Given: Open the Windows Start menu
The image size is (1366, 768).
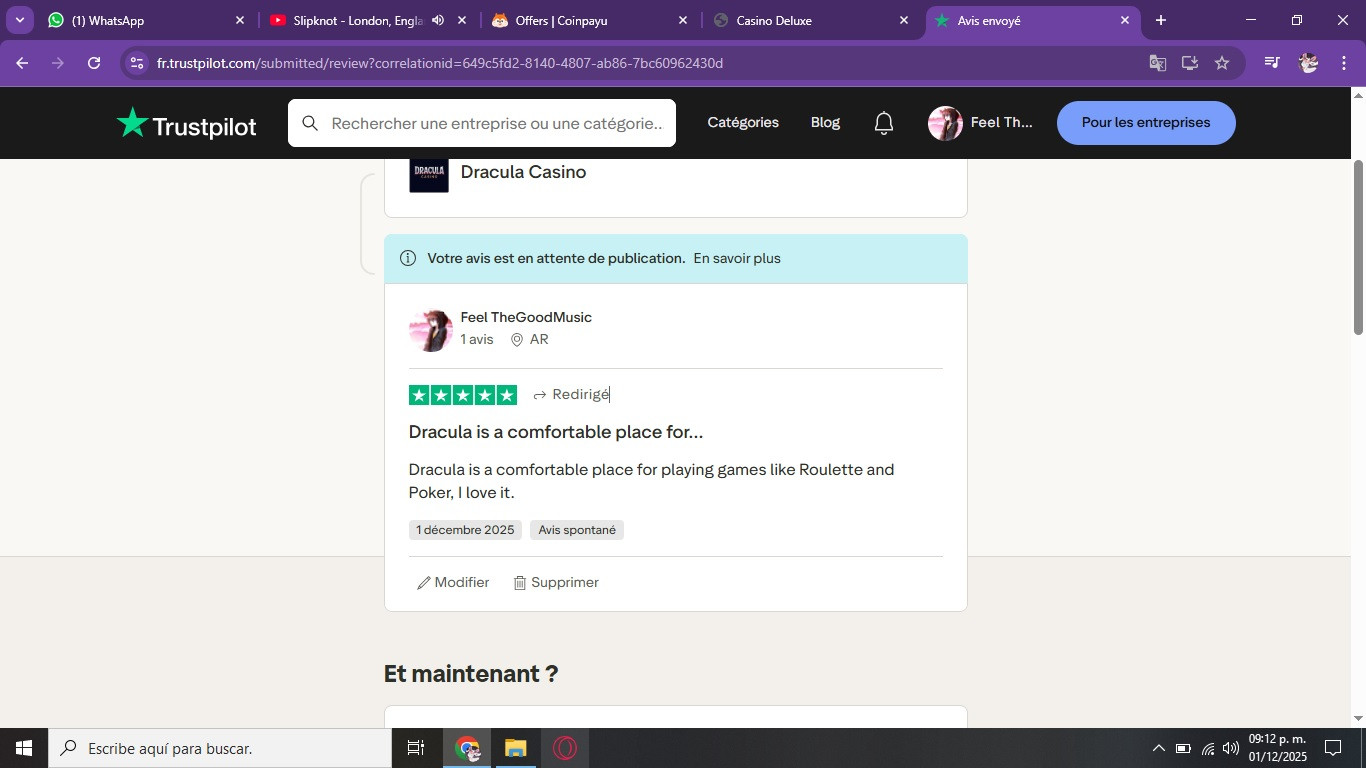Looking at the screenshot, I should [24, 748].
